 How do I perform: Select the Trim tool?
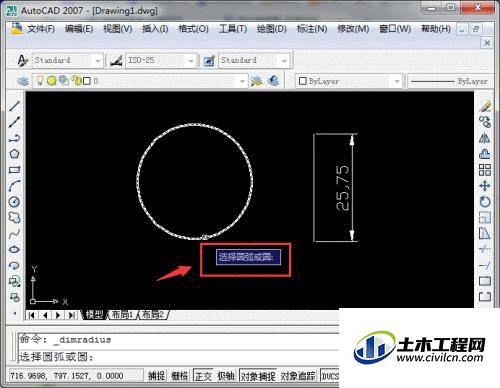pos(485,249)
